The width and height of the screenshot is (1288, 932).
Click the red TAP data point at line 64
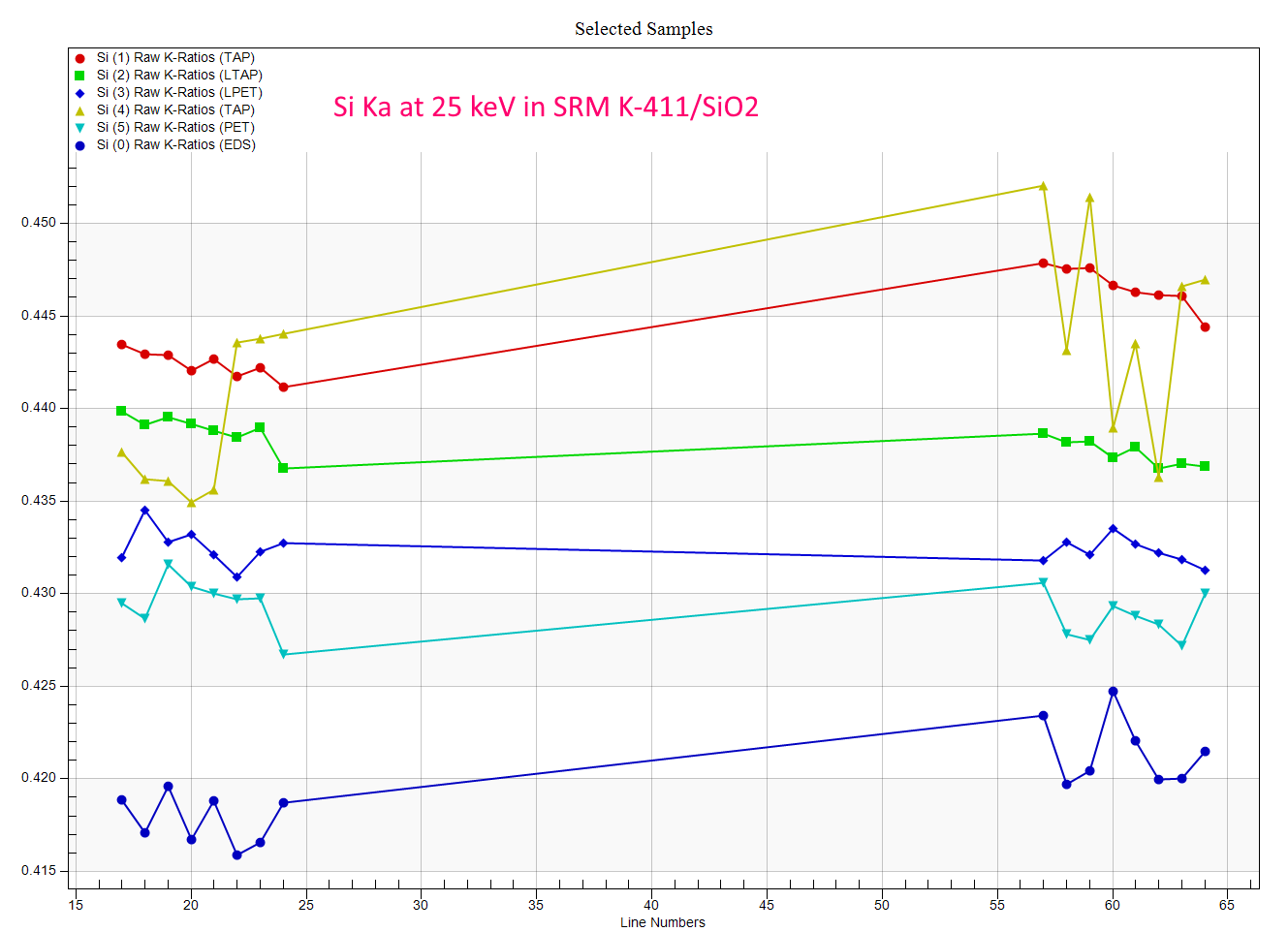pyautogui.click(x=1205, y=327)
